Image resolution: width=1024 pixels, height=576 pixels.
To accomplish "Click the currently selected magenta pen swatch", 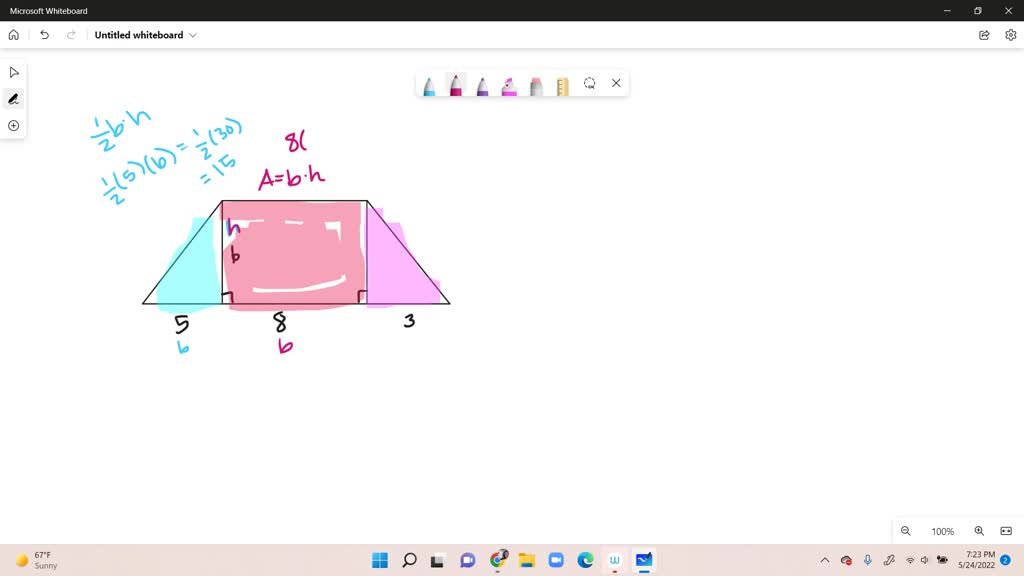I will point(455,84).
